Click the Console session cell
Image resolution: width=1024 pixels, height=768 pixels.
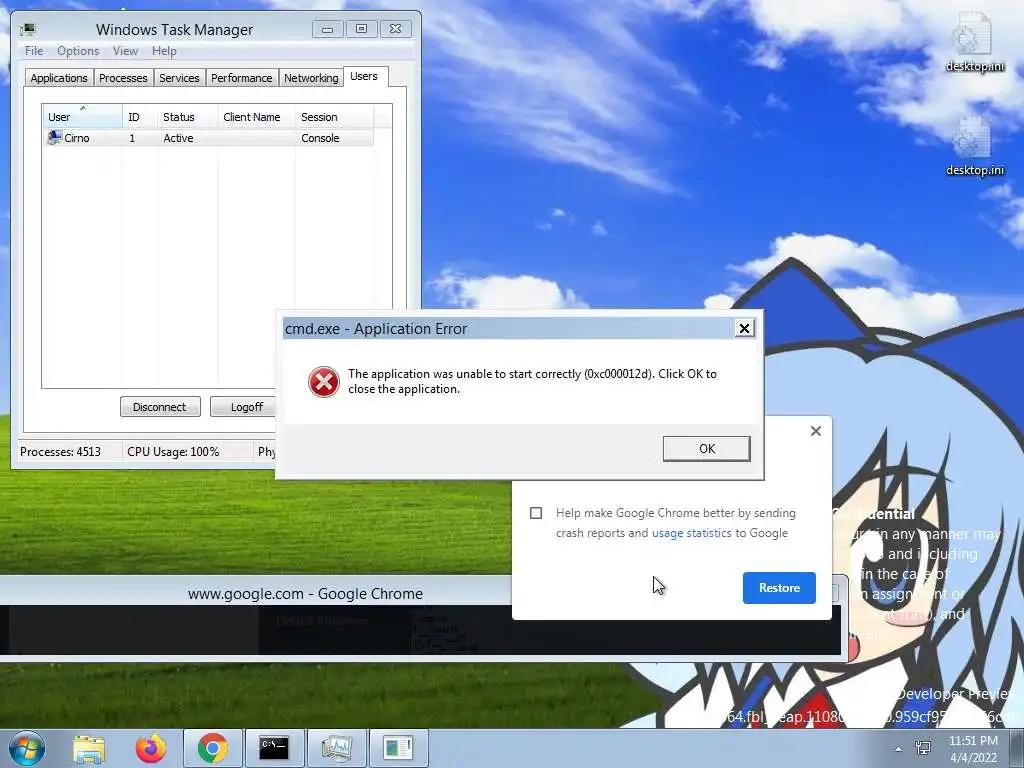[320, 138]
